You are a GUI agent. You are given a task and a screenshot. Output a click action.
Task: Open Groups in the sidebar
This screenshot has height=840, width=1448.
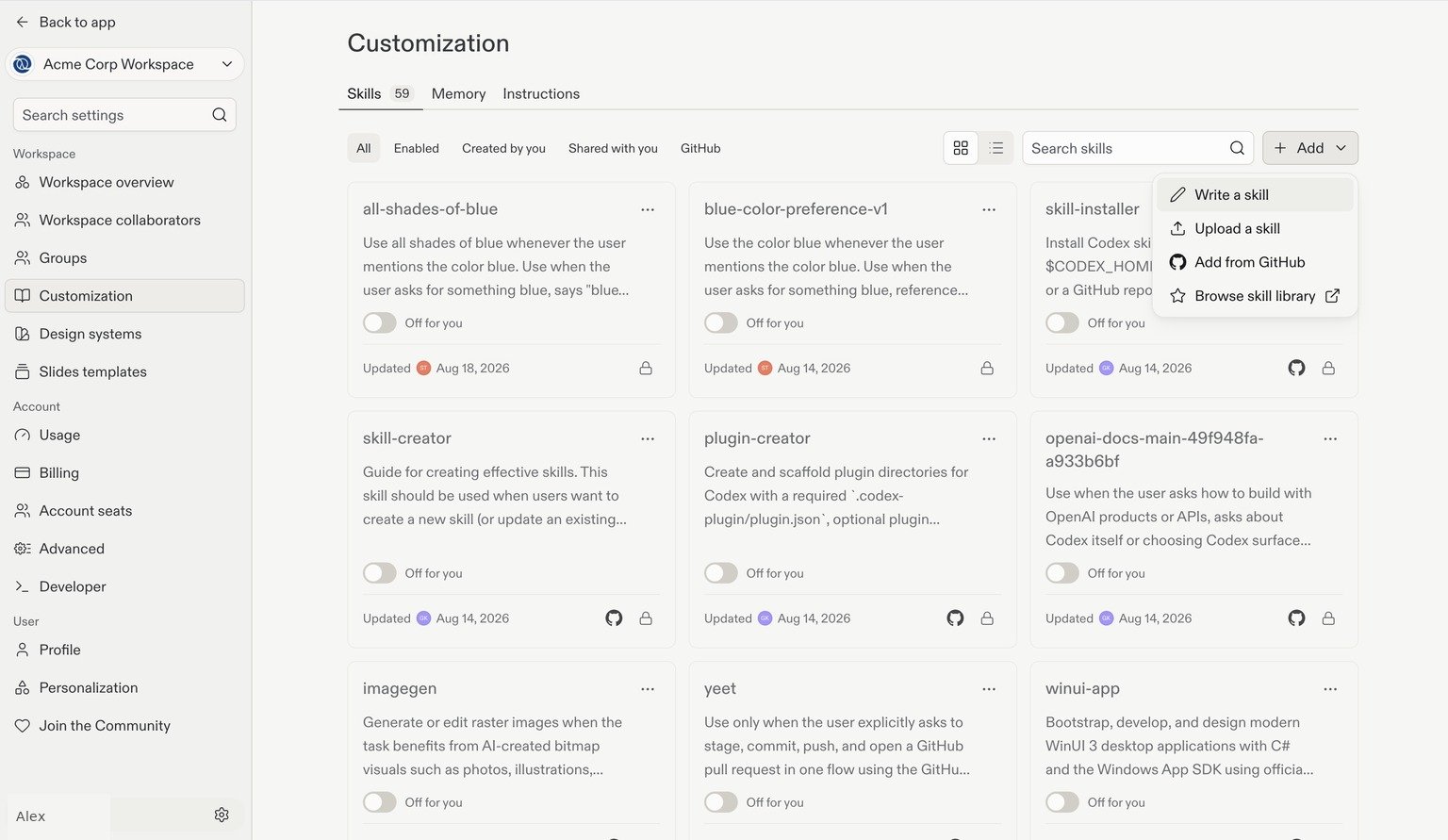pos(124,257)
